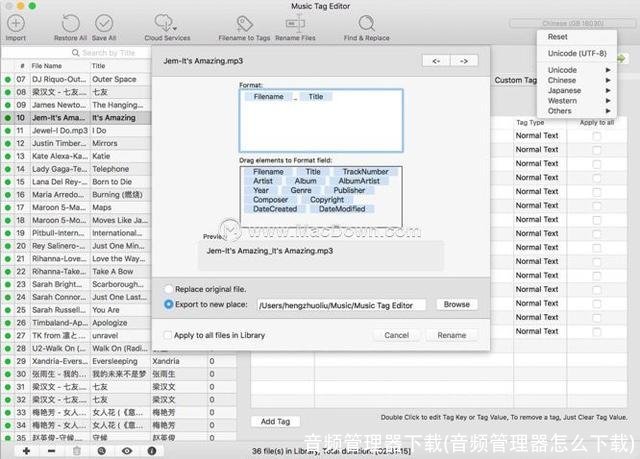
Task: Select Reset in the encoding menu
Action: tap(560, 37)
